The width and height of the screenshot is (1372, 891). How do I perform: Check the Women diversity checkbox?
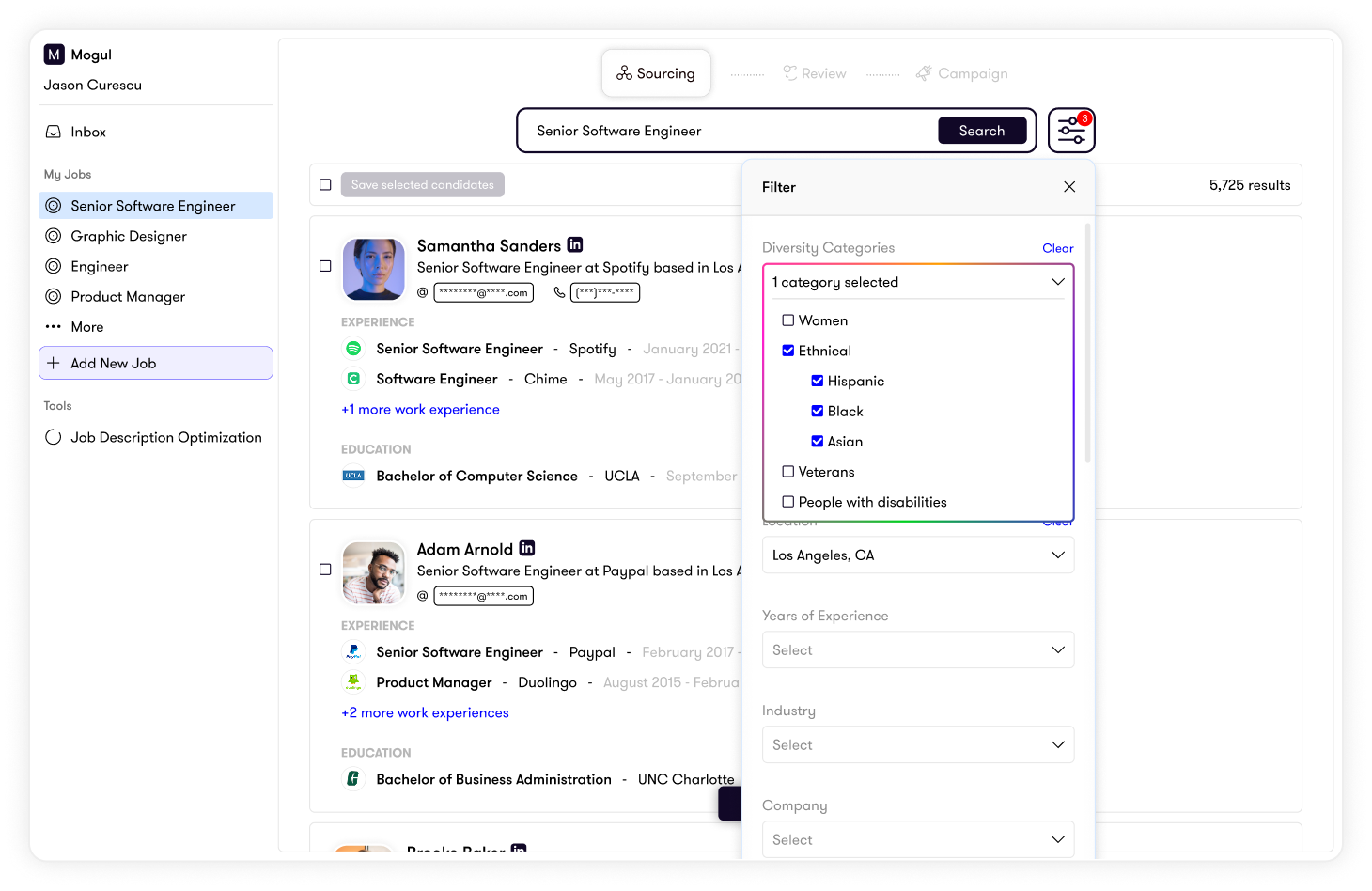coord(788,320)
